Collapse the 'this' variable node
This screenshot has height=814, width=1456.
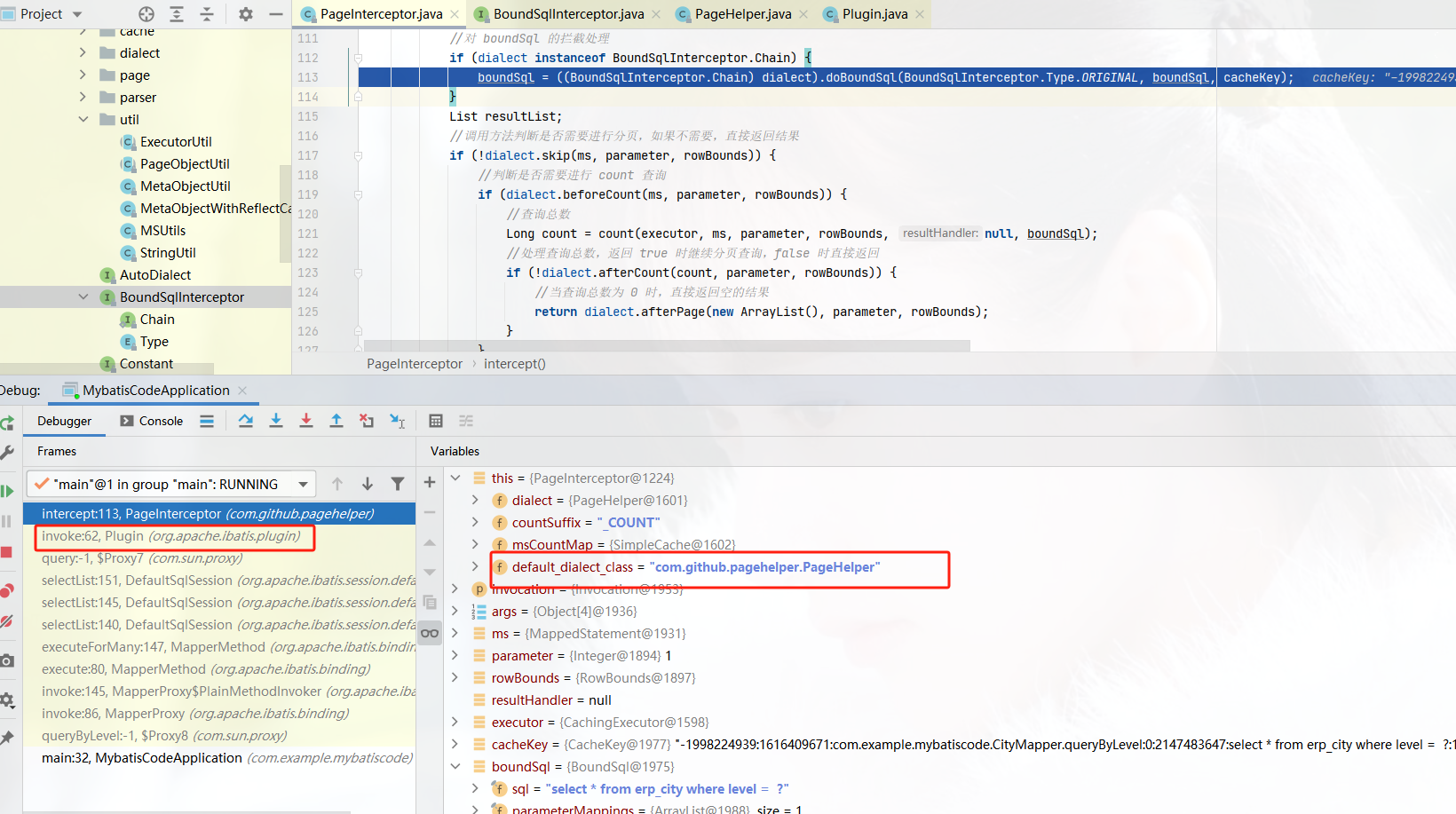tap(455, 478)
